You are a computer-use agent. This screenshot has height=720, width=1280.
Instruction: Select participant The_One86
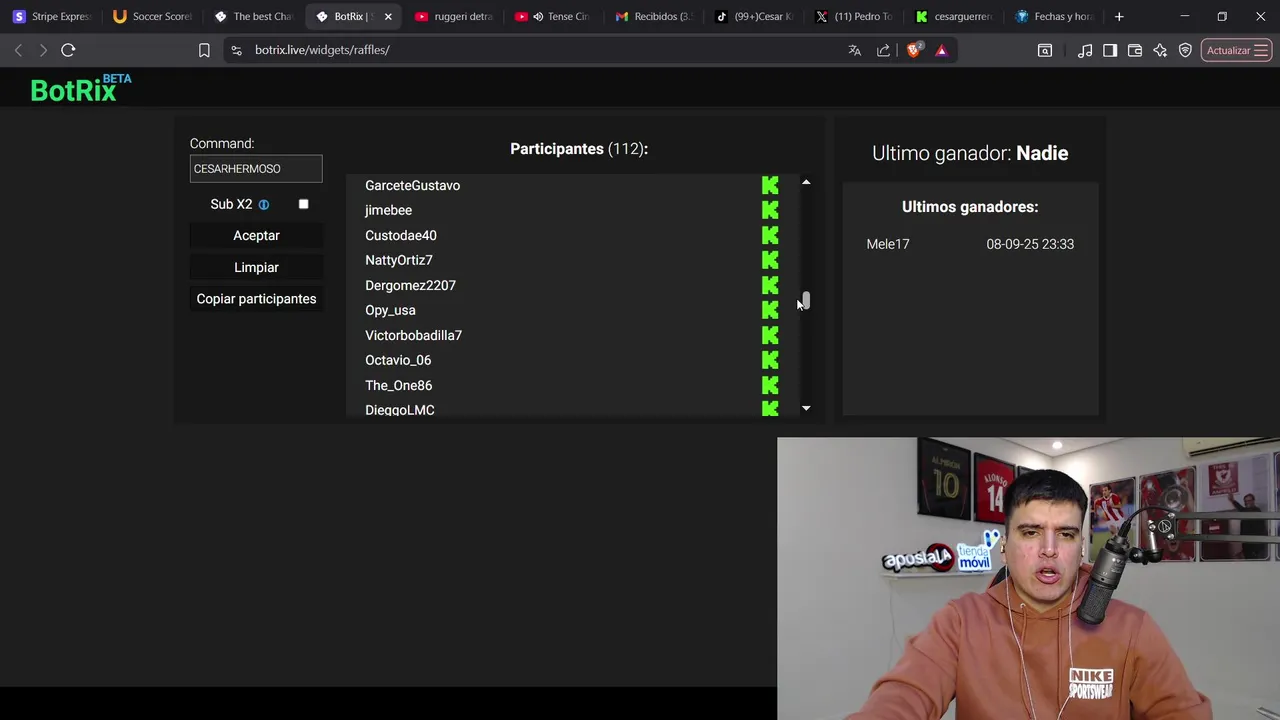pyautogui.click(x=398, y=385)
